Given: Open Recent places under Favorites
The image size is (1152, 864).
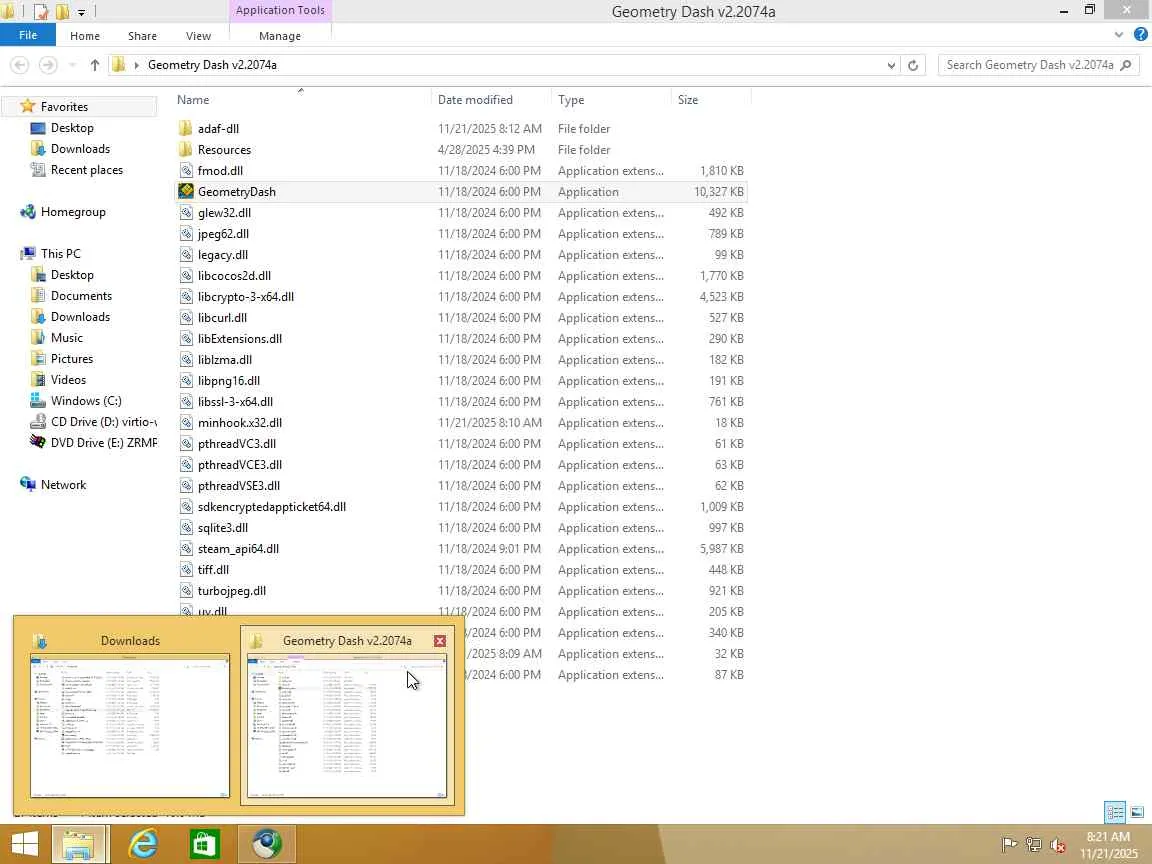Looking at the screenshot, I should (87, 170).
